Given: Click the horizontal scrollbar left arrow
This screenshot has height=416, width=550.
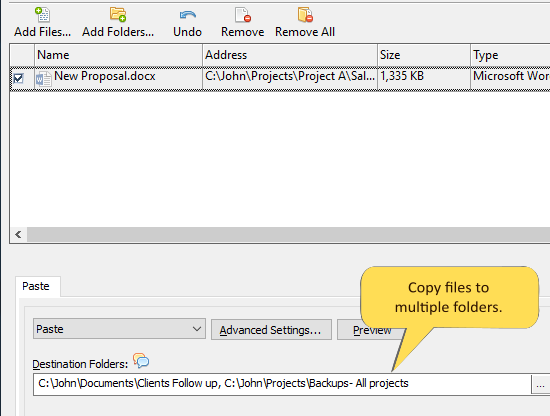Looking at the screenshot, I should coord(18,234).
